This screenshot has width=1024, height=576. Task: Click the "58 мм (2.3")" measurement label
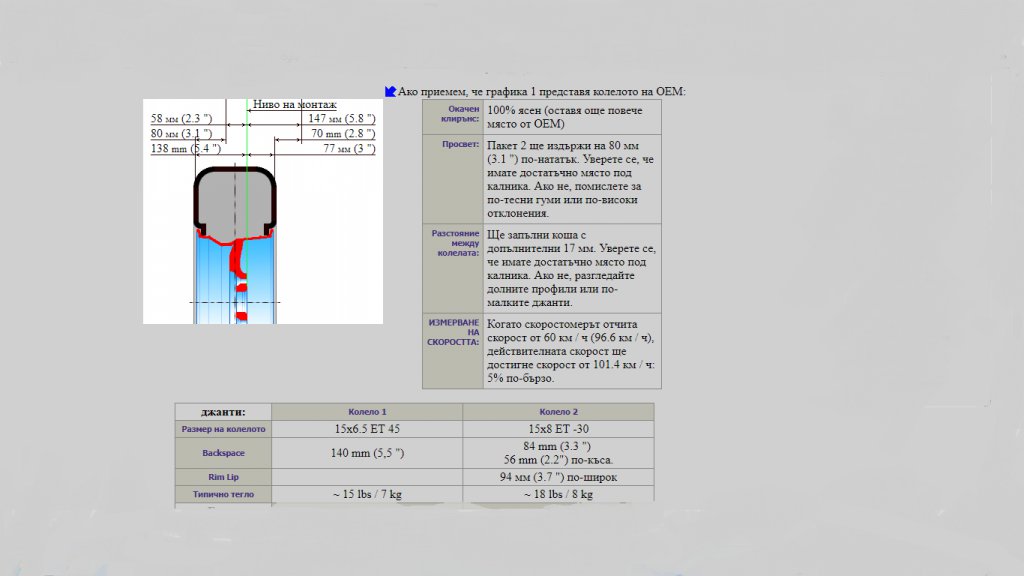click(x=181, y=119)
